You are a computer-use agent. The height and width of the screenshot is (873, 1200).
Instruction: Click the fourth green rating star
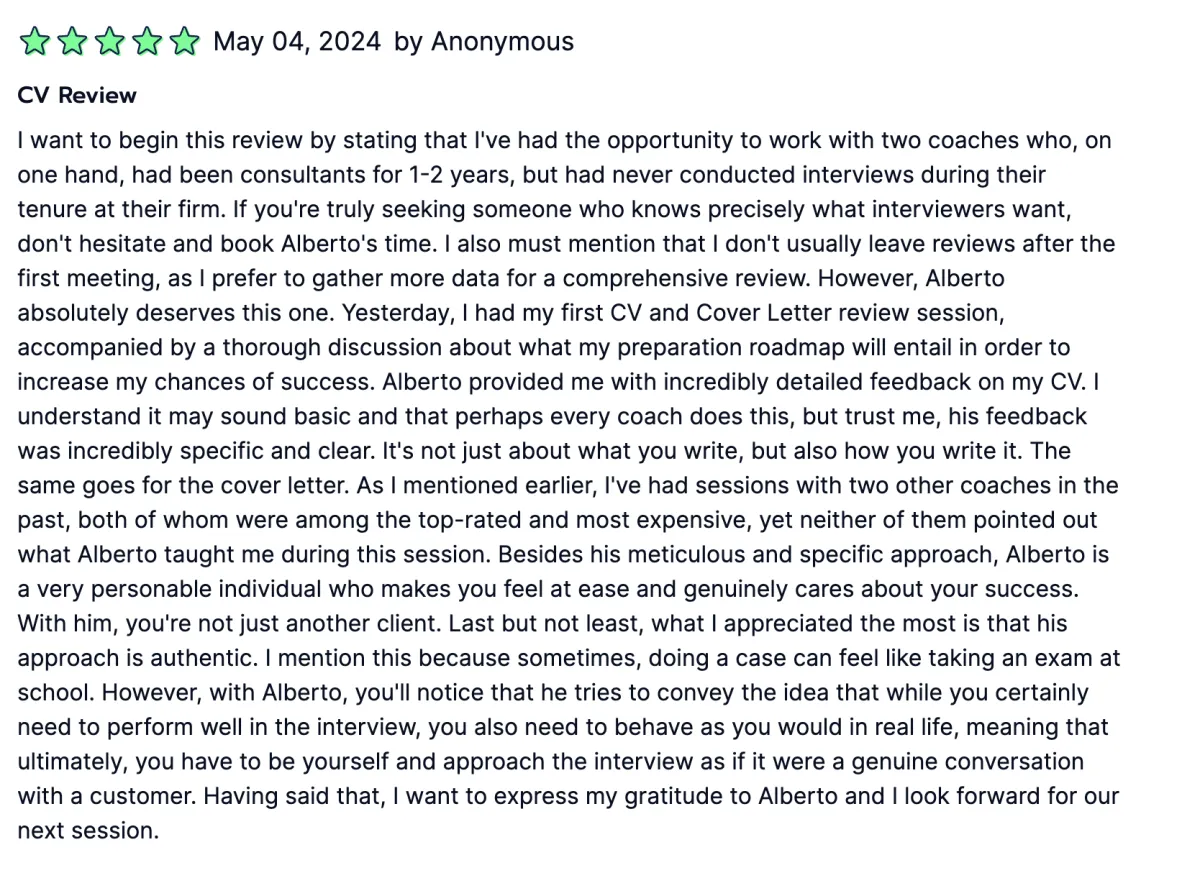click(x=147, y=42)
